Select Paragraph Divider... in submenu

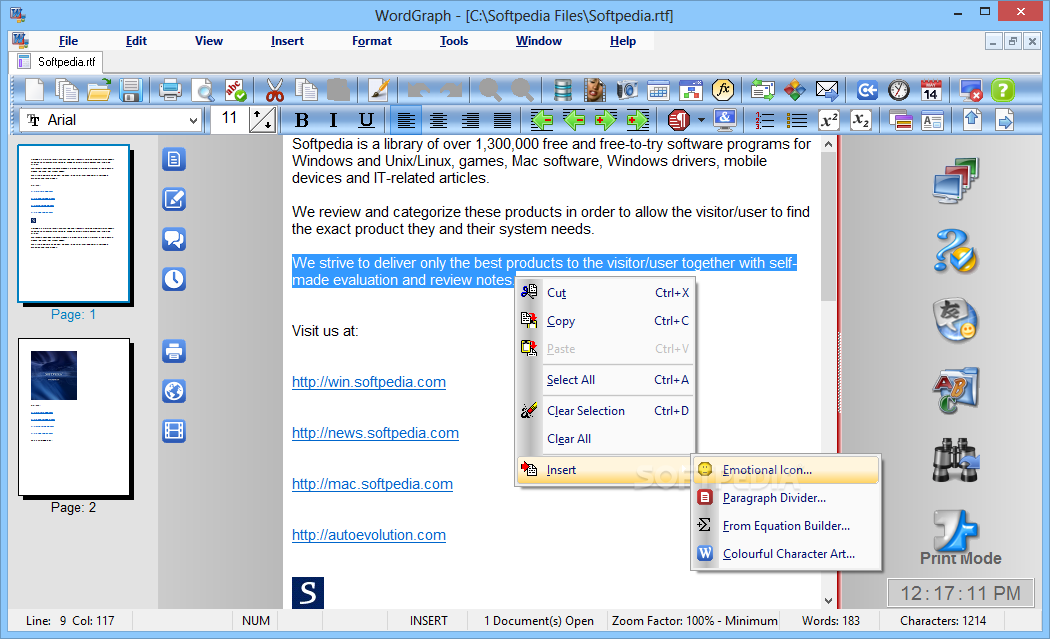[x=786, y=498]
